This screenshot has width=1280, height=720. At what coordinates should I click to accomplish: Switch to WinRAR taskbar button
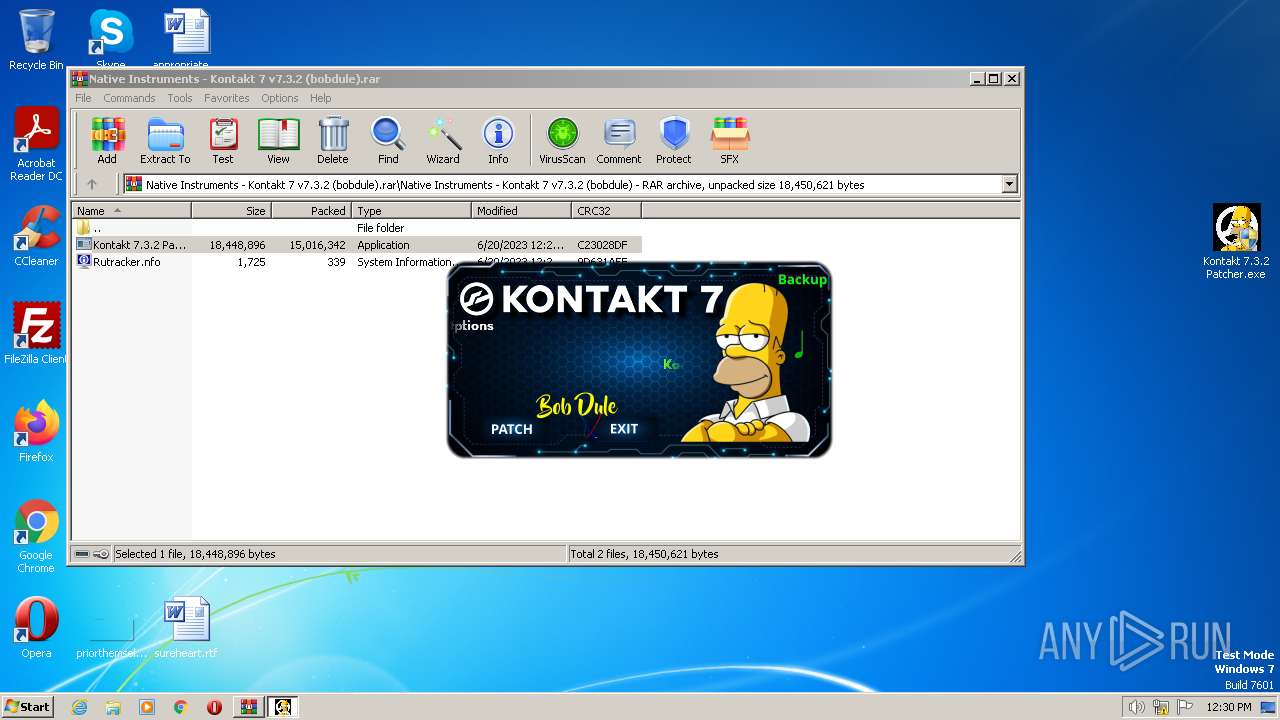pos(248,707)
